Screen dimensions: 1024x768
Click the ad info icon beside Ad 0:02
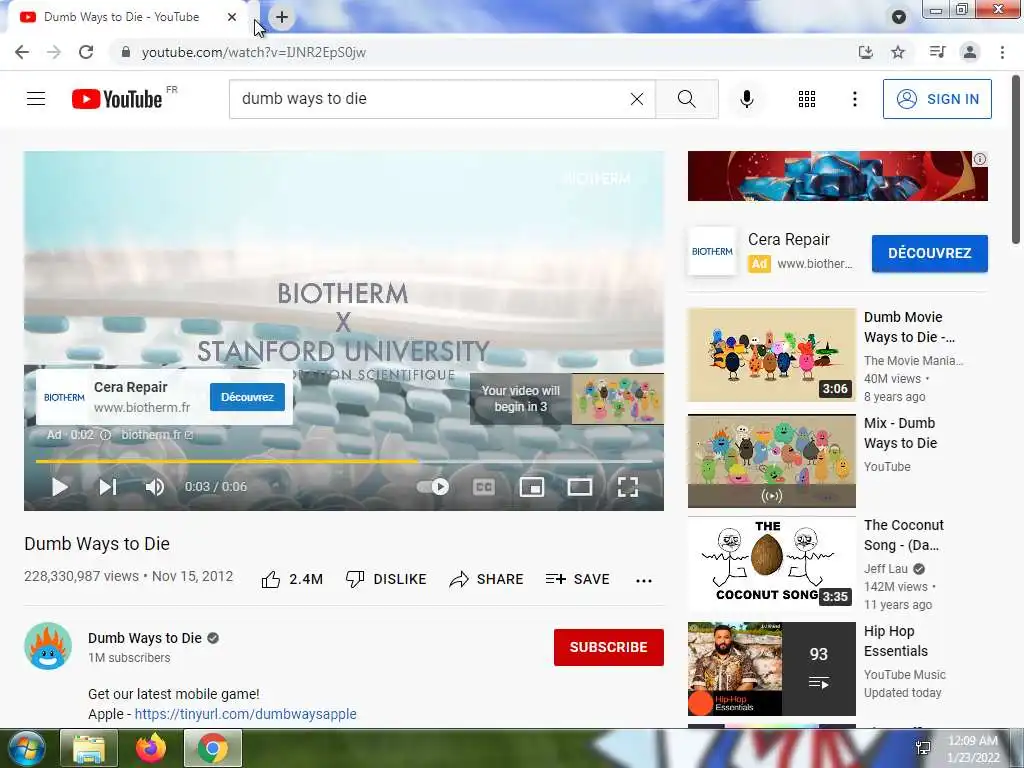[105, 435]
